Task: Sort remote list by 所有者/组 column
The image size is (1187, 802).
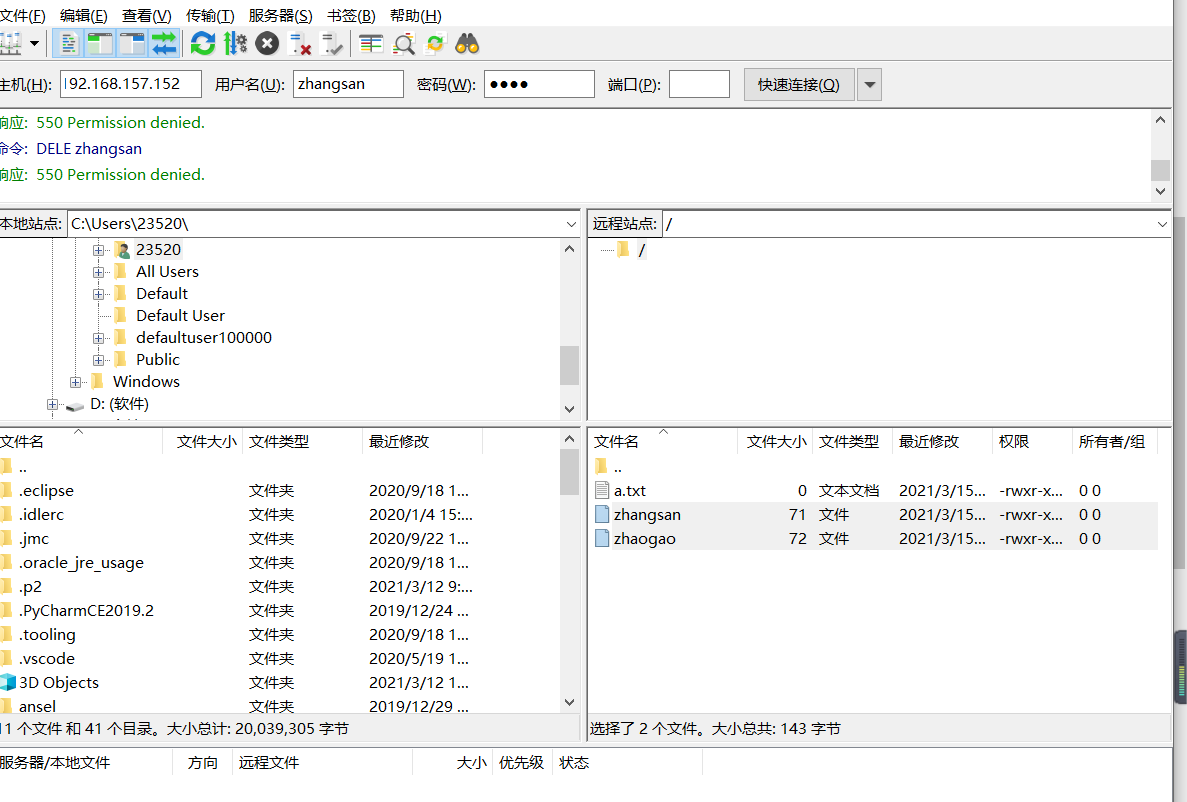Action: (1114, 442)
